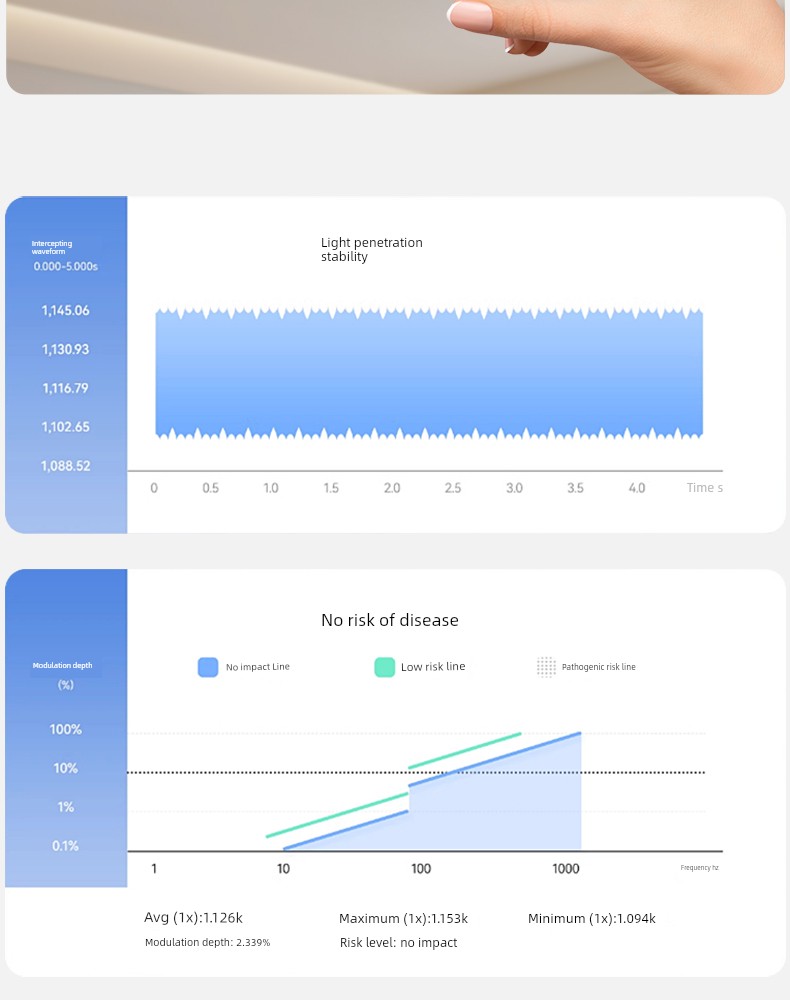Click the 'Maximum (1x):1.153k' statistic

click(x=403, y=918)
